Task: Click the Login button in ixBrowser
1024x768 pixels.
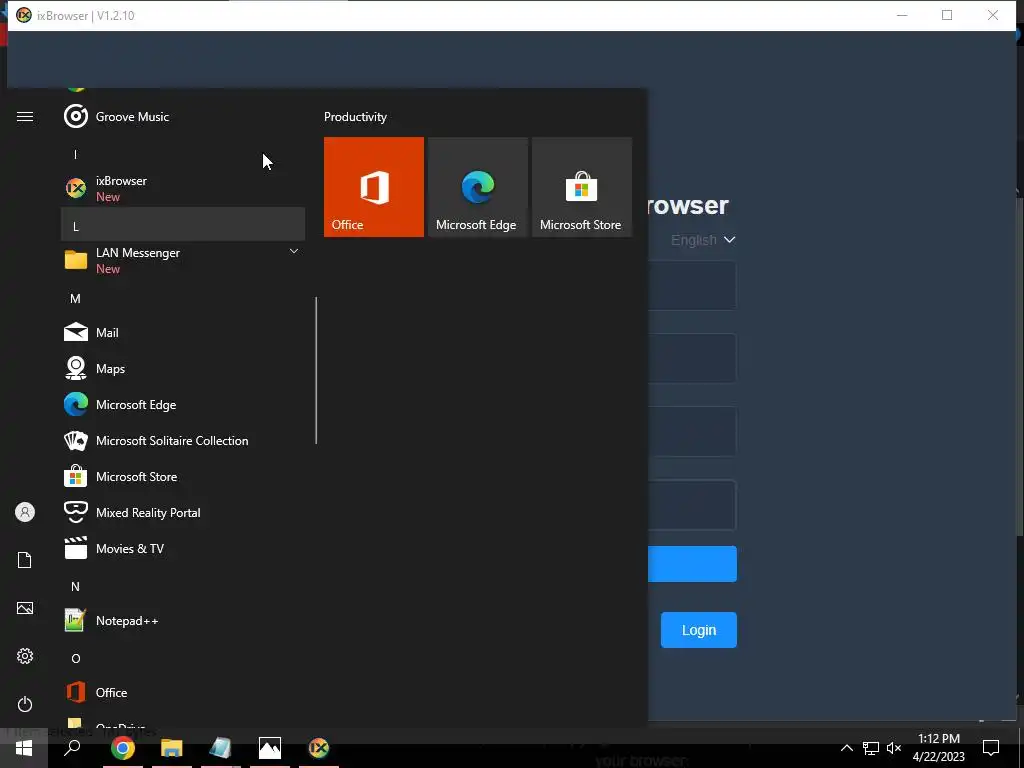Action: point(699,630)
